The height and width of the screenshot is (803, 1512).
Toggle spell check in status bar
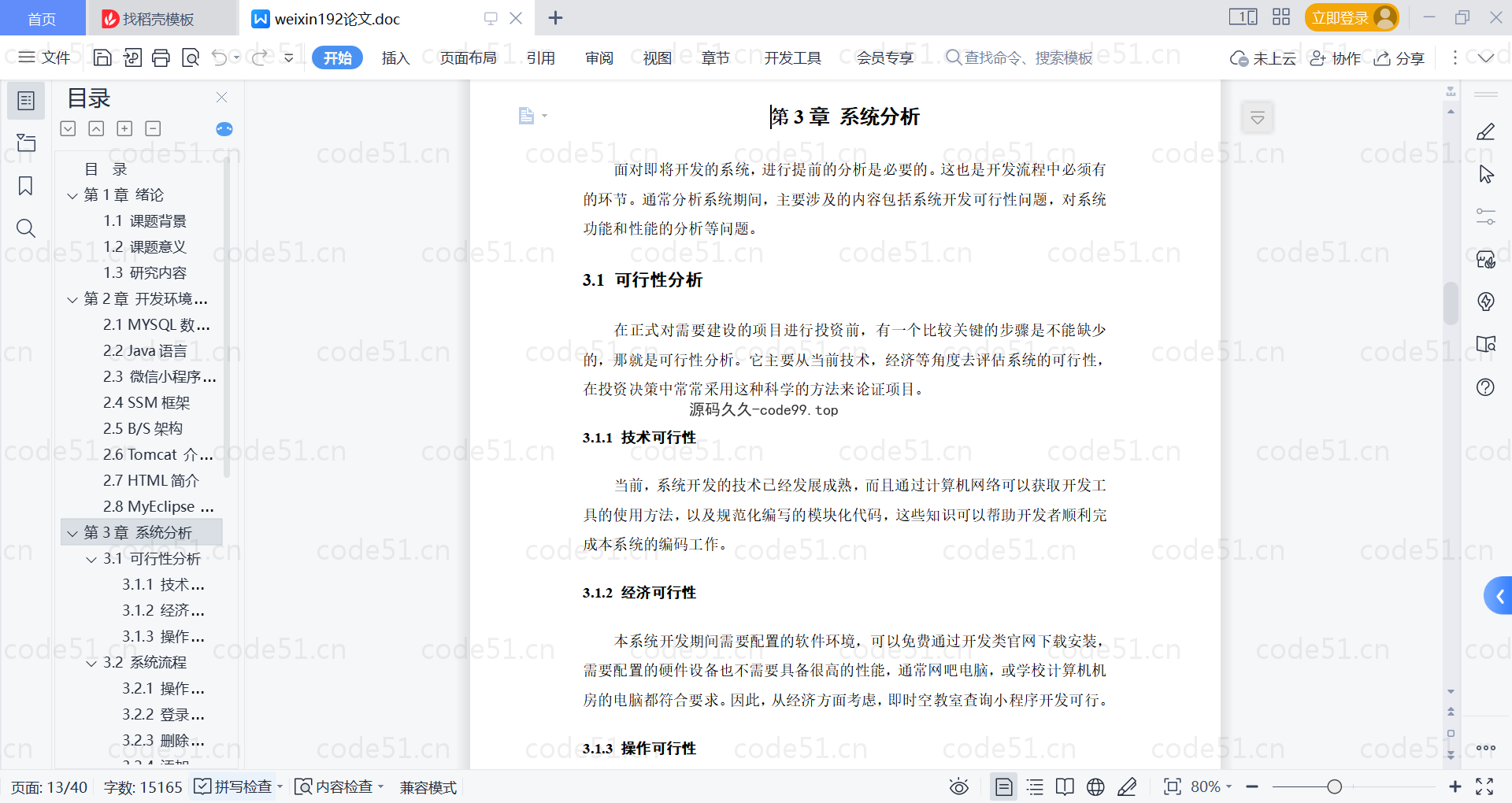[234, 786]
